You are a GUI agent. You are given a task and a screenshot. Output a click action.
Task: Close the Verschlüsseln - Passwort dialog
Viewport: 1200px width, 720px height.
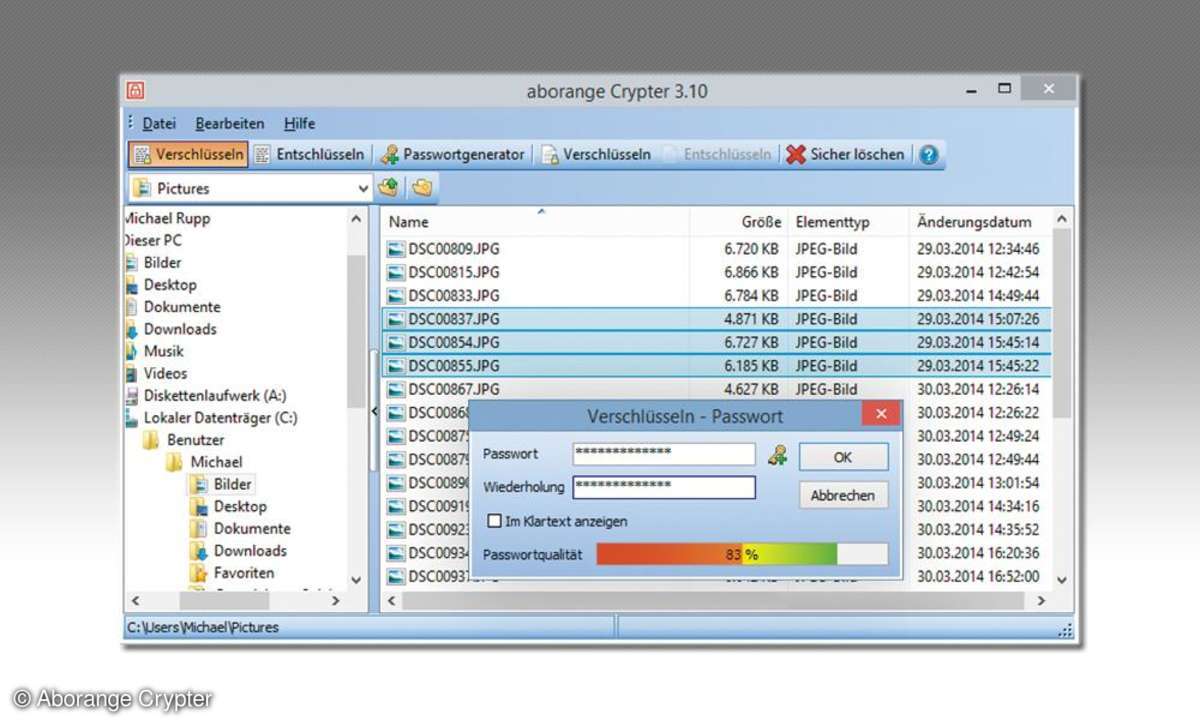[x=880, y=414]
